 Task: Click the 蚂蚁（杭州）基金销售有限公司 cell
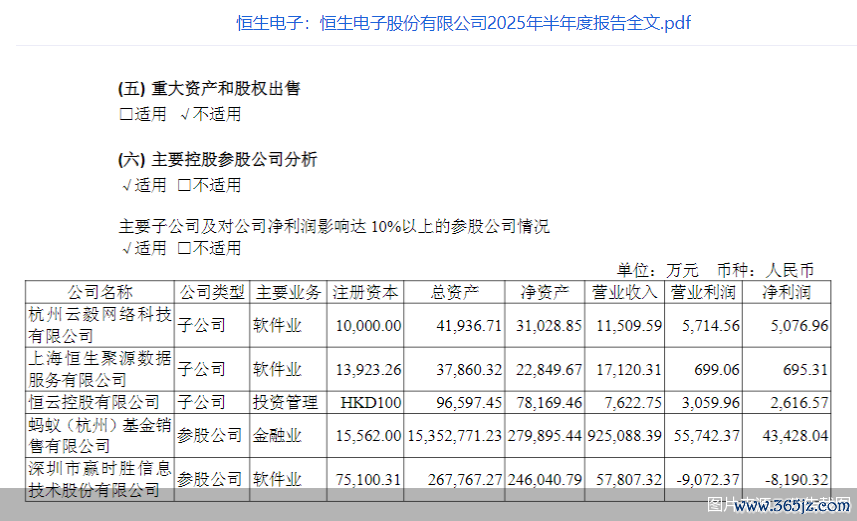coord(100,435)
